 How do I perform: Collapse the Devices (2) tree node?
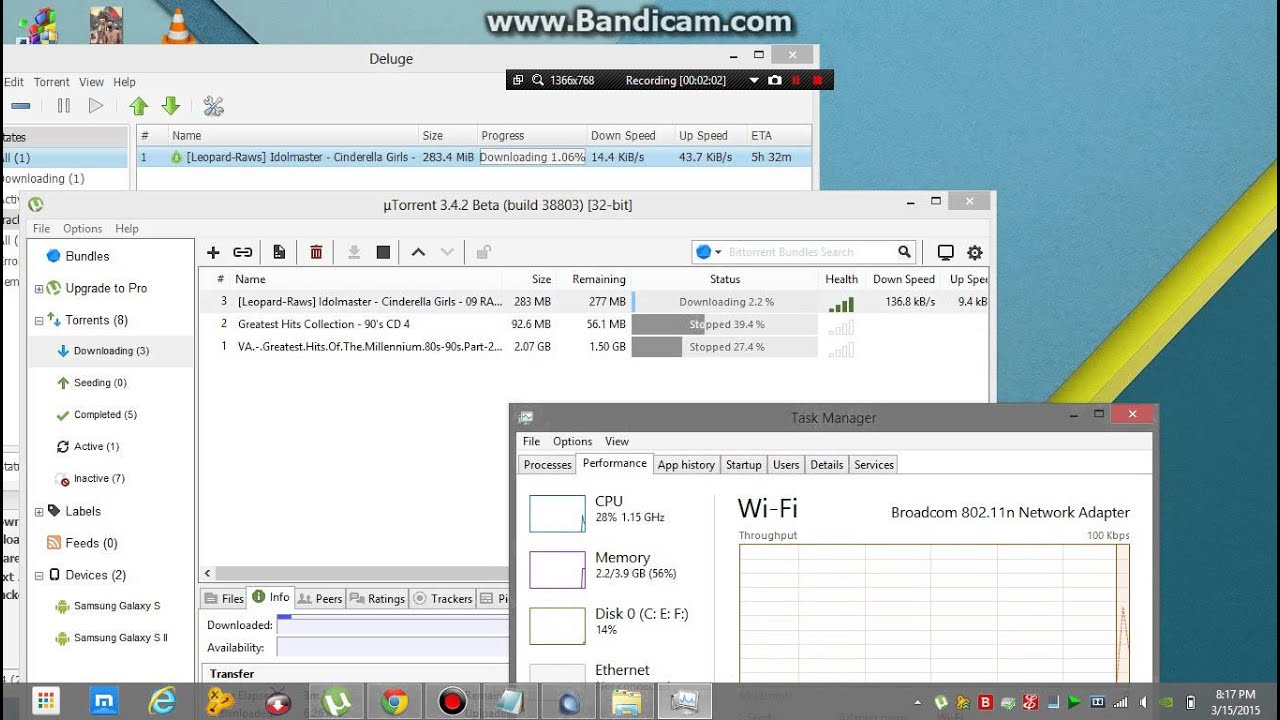click(39, 576)
